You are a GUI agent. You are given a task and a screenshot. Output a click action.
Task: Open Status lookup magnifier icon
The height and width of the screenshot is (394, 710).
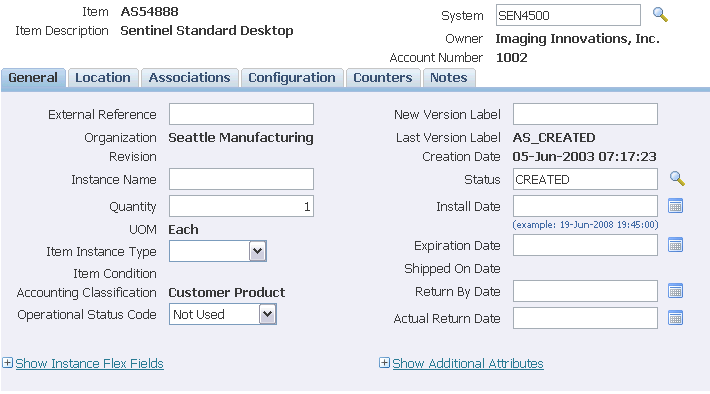677,178
